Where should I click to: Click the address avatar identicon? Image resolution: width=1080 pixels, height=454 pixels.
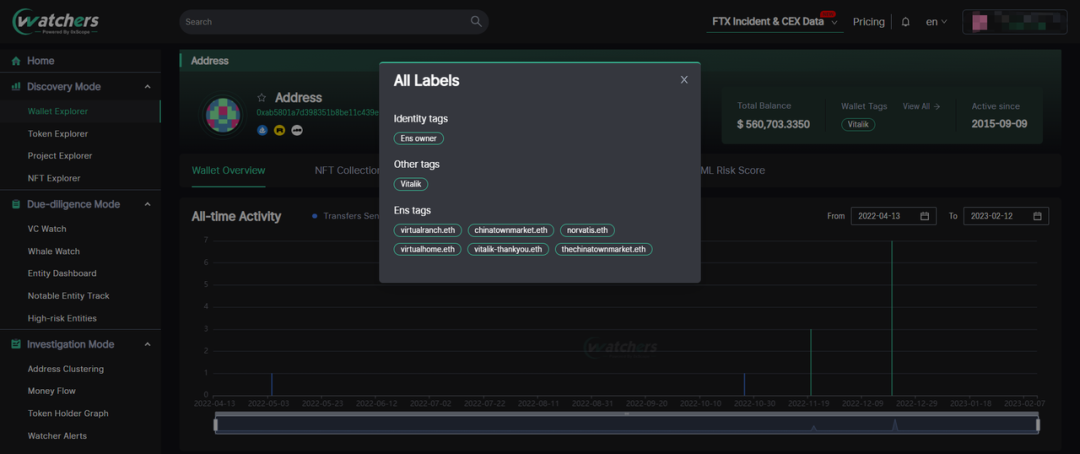[x=223, y=115]
